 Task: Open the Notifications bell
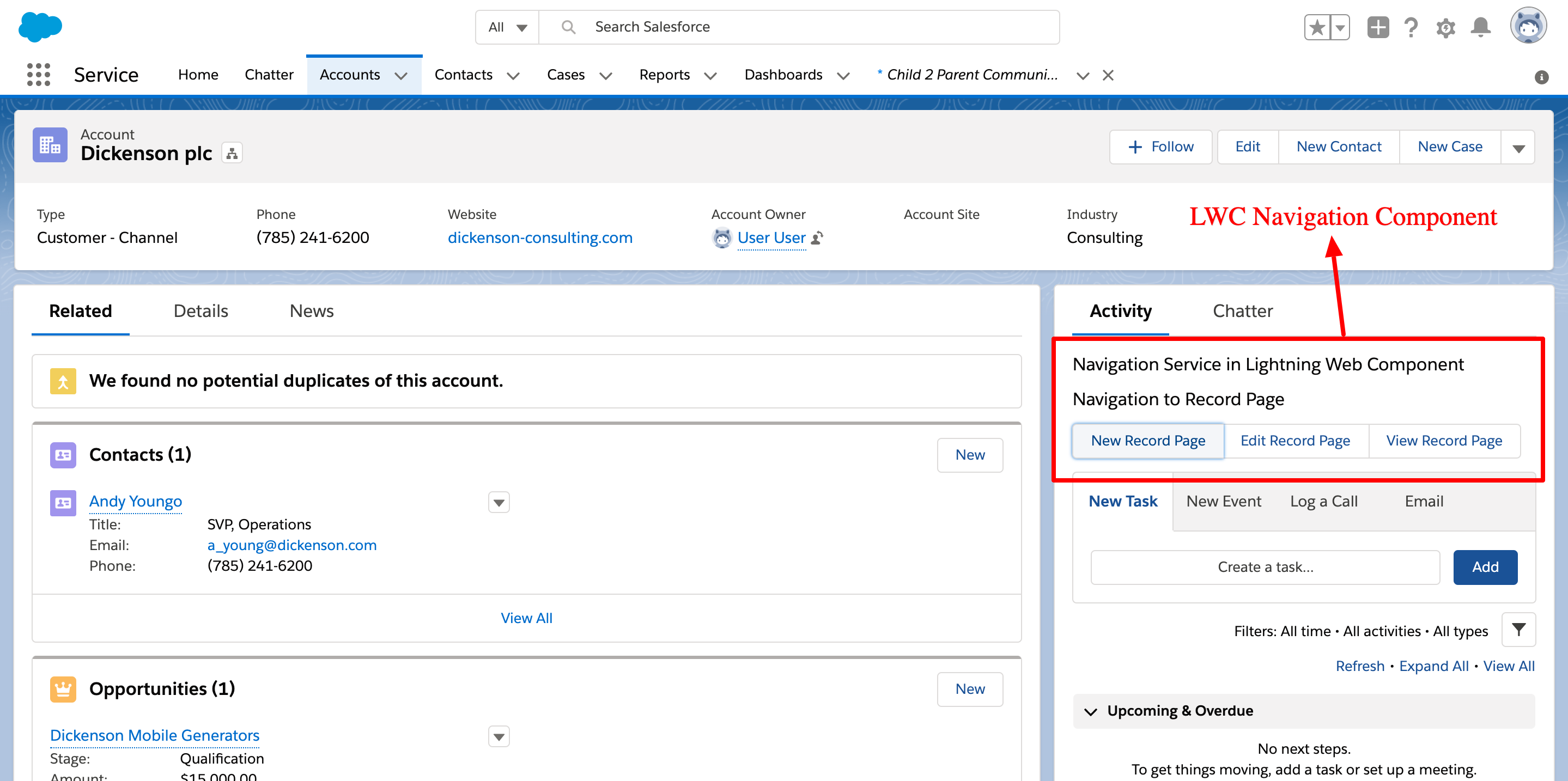(1480, 27)
